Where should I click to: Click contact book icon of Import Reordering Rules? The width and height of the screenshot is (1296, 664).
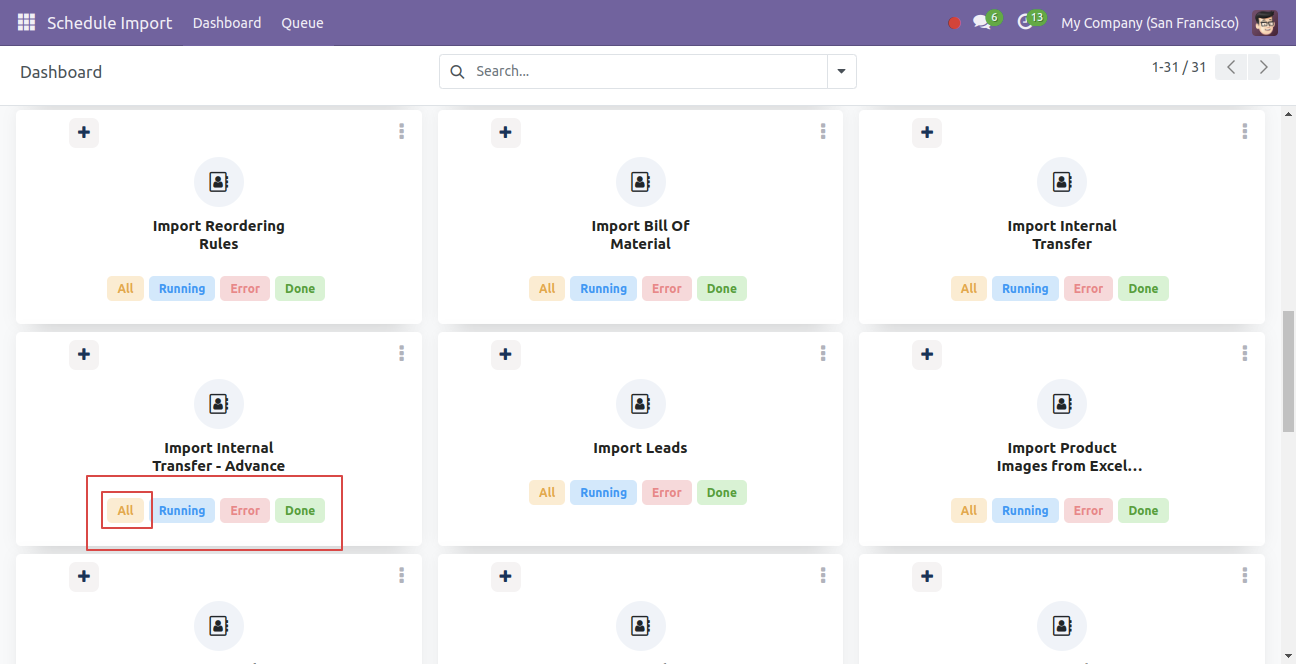(x=219, y=182)
